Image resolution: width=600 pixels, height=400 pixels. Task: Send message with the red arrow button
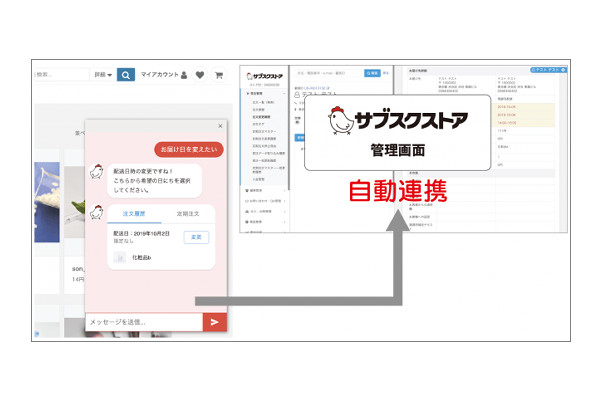click(215, 322)
